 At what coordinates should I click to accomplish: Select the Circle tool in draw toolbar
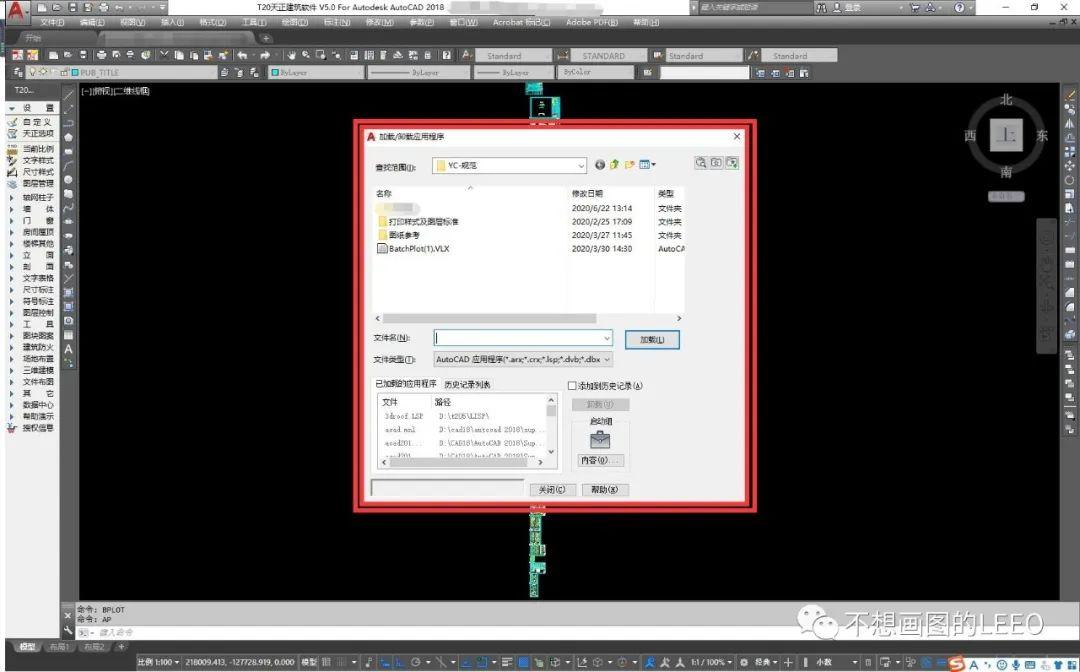click(x=69, y=180)
